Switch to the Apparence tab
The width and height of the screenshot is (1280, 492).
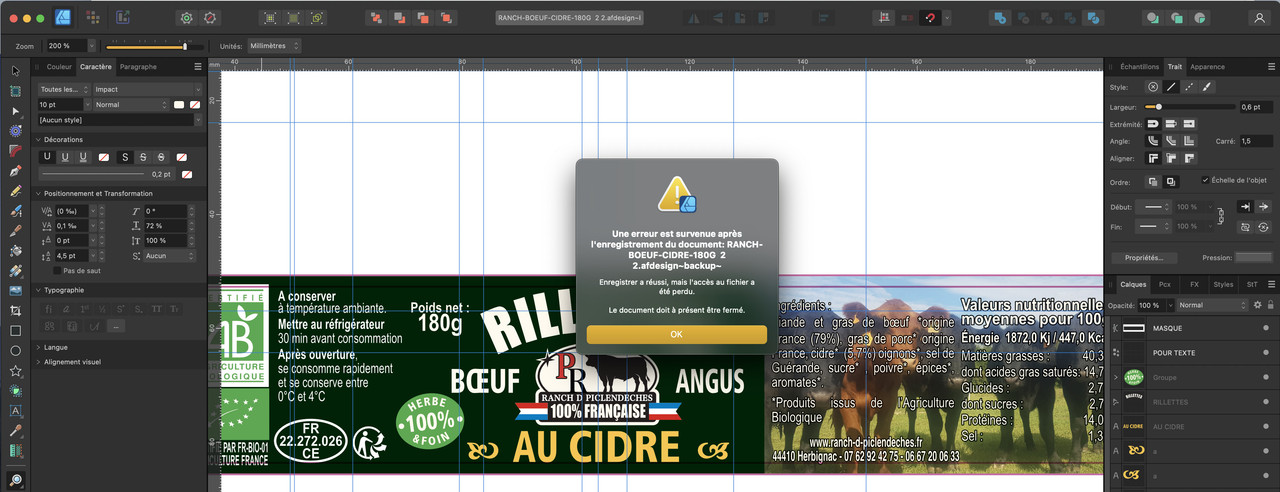pos(1207,67)
